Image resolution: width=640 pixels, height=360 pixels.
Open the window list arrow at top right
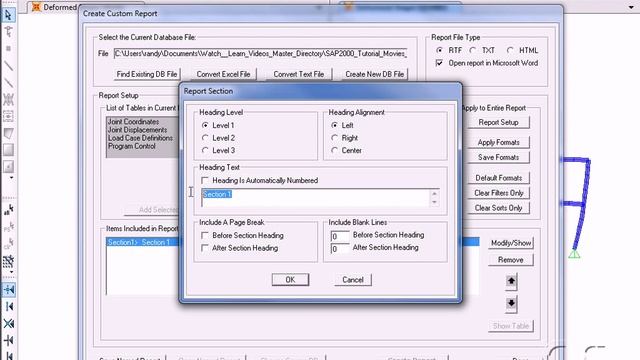click(x=631, y=7)
